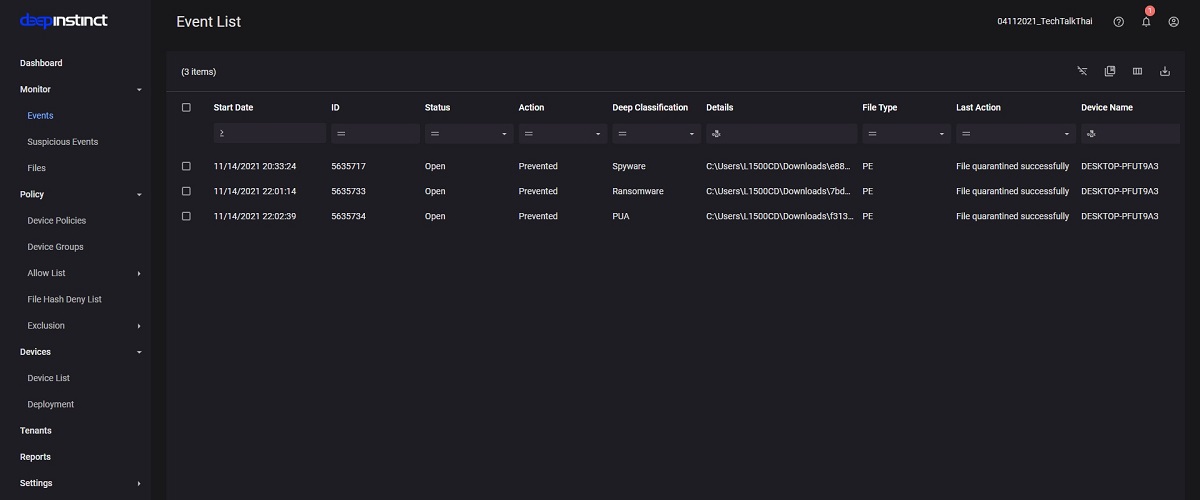Click the (3 items) count label
The height and width of the screenshot is (500, 1200).
(x=199, y=72)
